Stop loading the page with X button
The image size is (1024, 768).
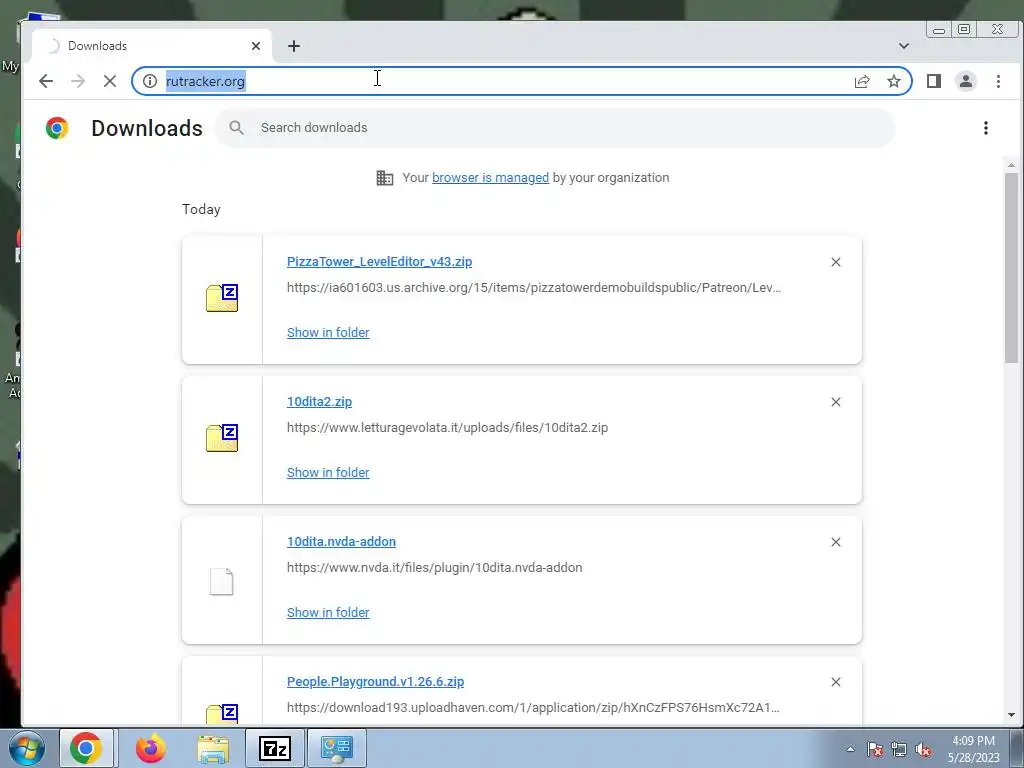110,81
